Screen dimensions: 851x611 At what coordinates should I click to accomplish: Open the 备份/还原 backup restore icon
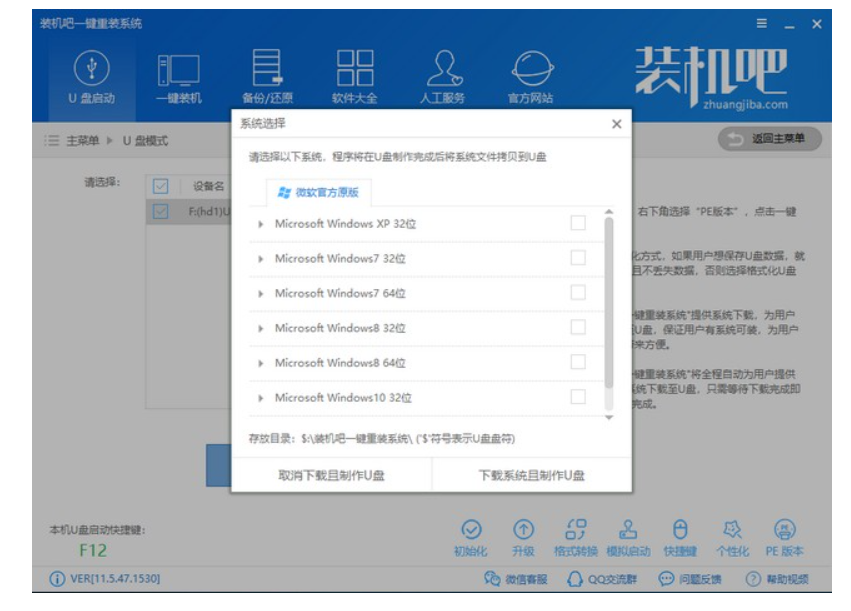(267, 77)
